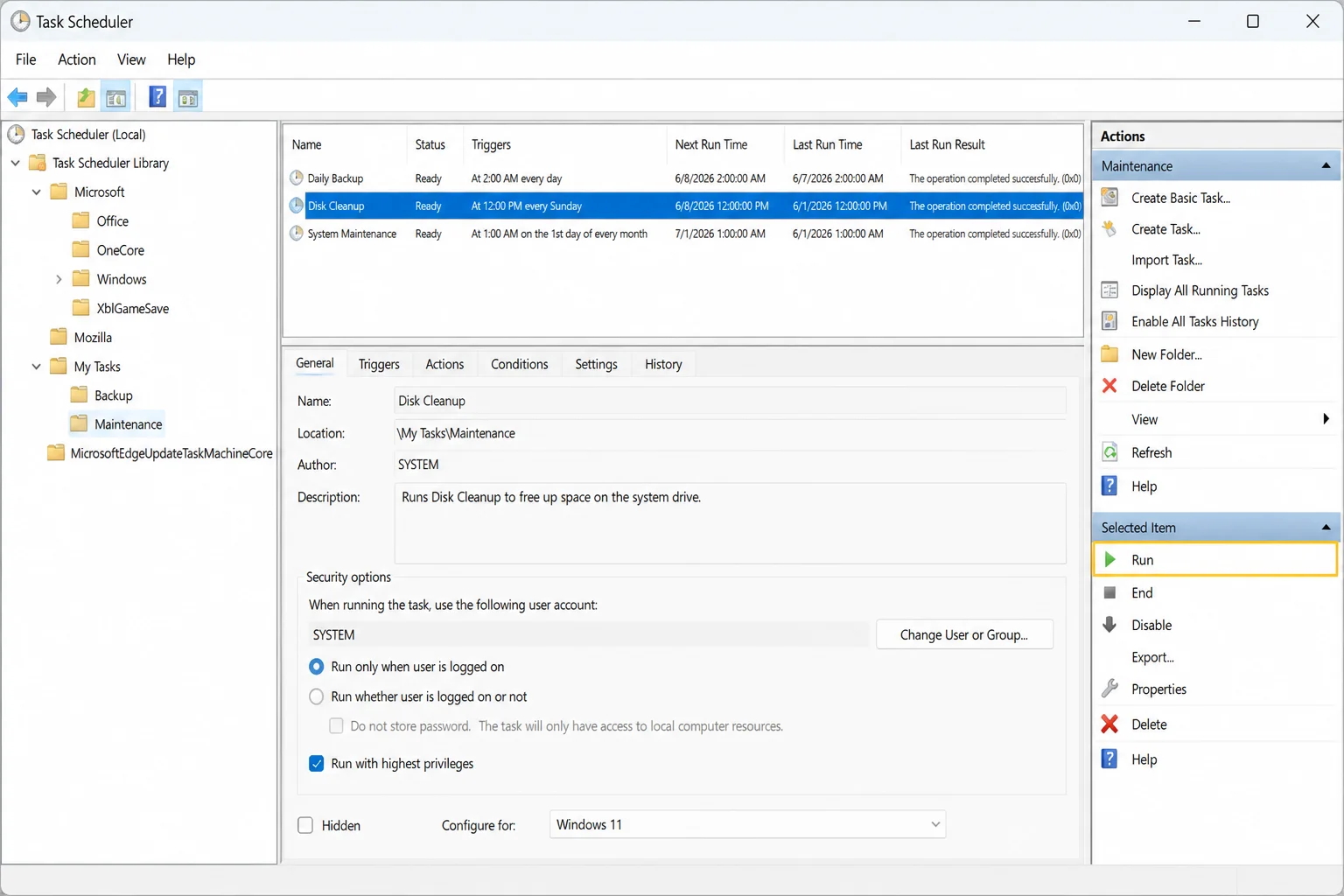
Task: Toggle the Show/Hide Console Tree toolbar icon
Action: 116,98
